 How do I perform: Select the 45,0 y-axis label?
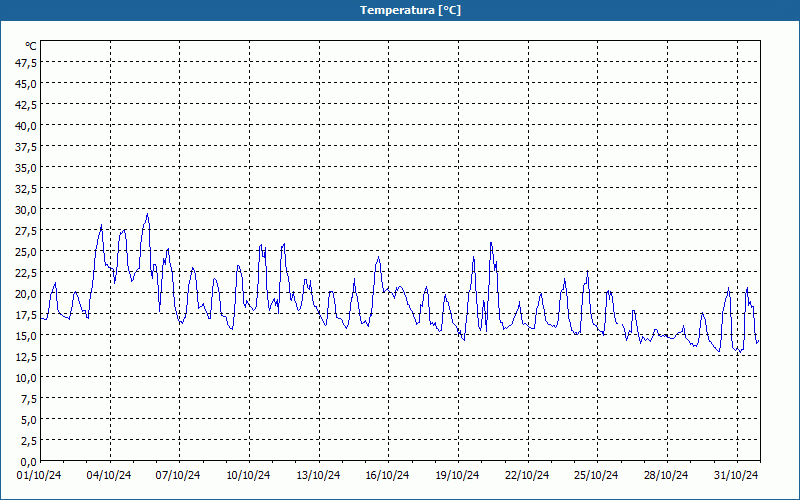click(27, 84)
